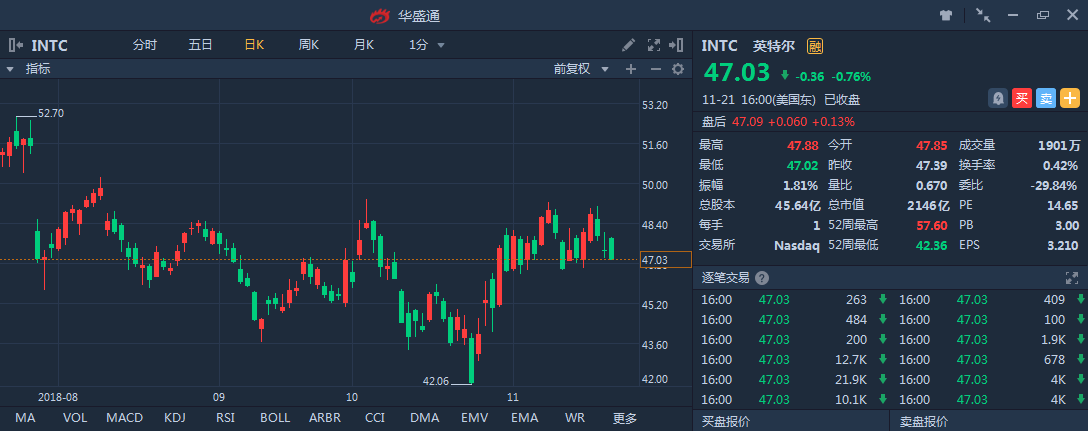1088x431 pixels.
Task: Click the 华盛通 logo icon
Action: click(x=380, y=15)
